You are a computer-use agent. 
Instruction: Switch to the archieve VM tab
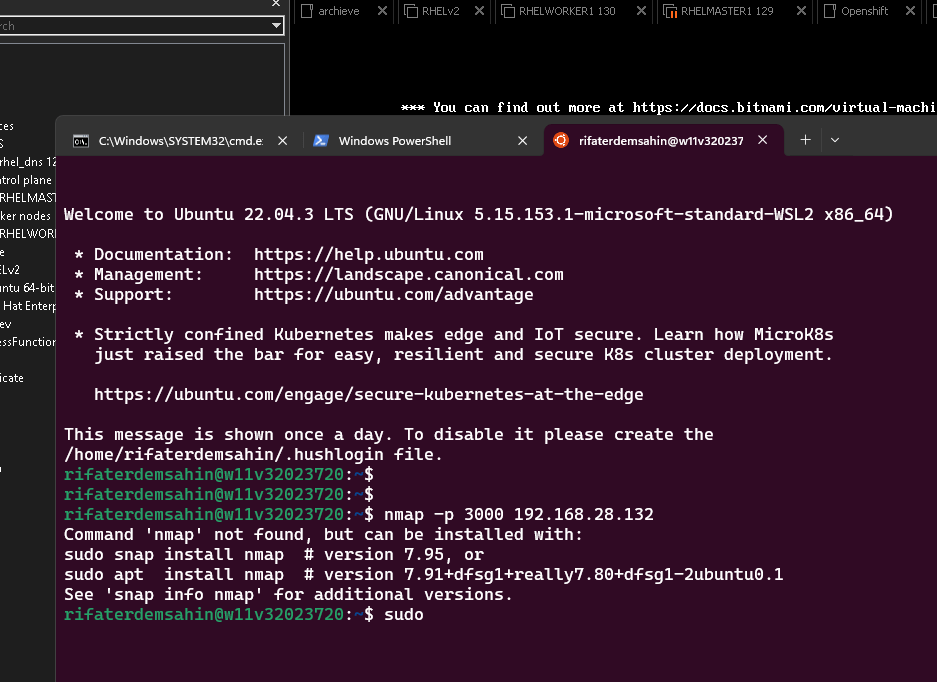[x=338, y=11]
